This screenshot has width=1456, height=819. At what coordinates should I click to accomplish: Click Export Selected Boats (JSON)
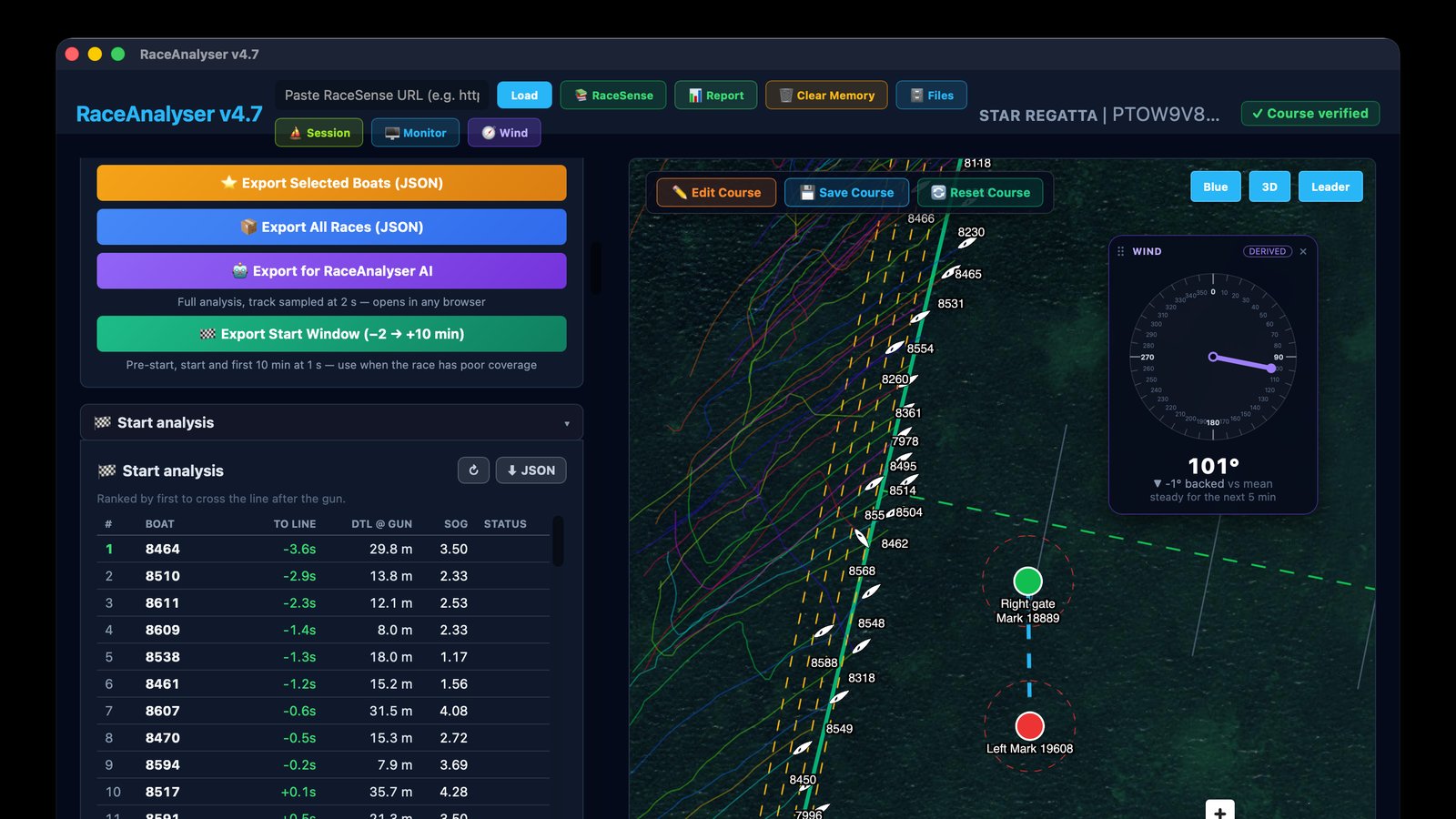[331, 183]
